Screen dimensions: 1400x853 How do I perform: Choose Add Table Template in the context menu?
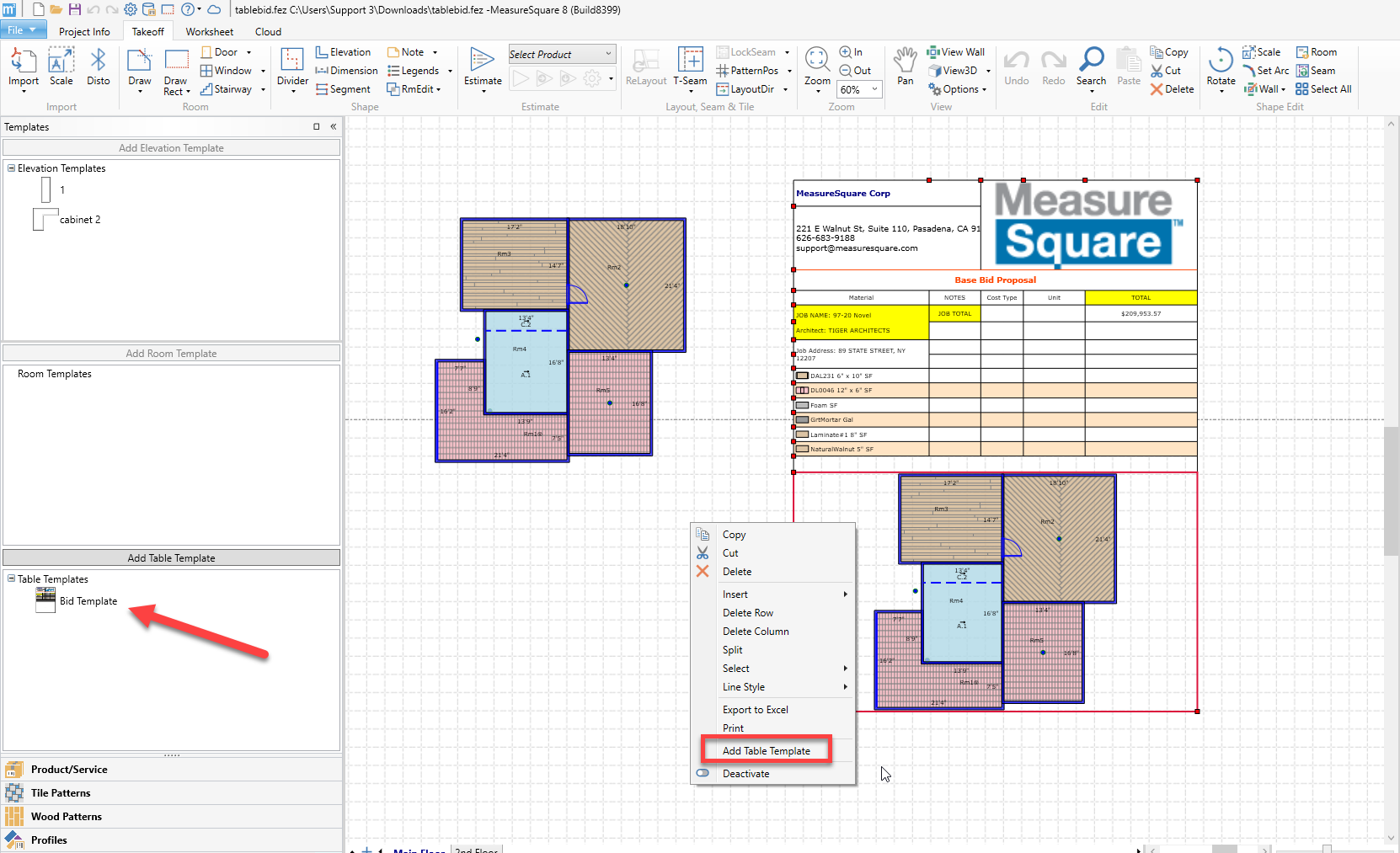(767, 751)
